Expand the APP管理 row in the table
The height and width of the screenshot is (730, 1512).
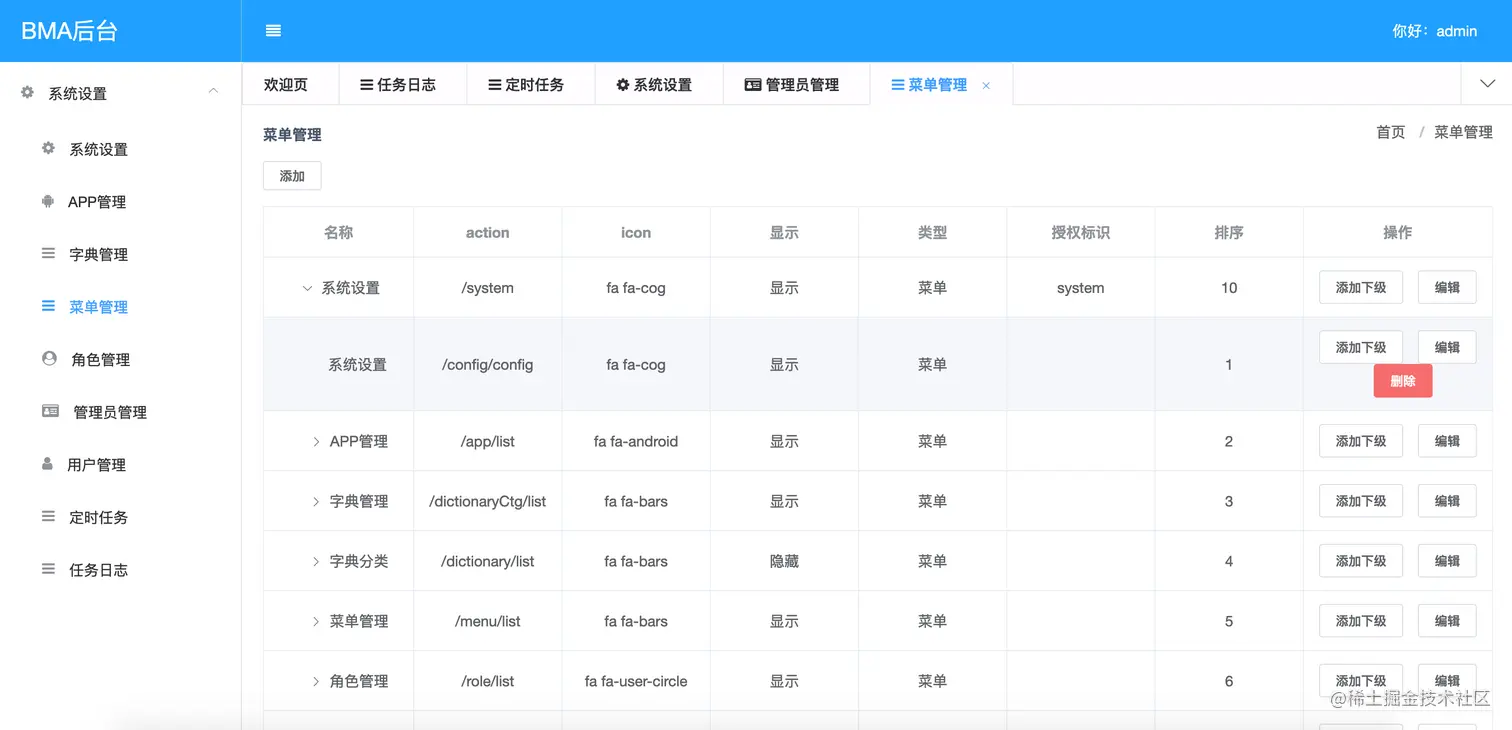[315, 440]
